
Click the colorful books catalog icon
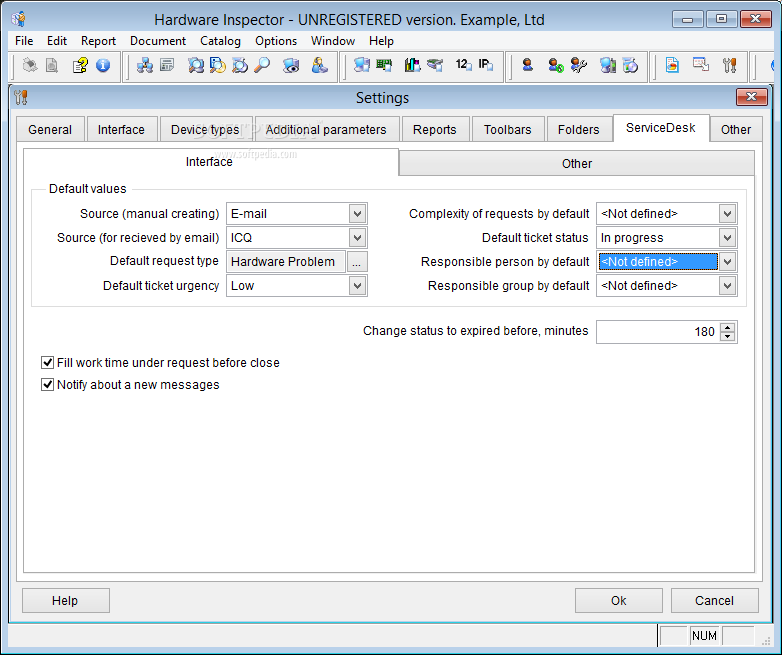click(x=412, y=65)
